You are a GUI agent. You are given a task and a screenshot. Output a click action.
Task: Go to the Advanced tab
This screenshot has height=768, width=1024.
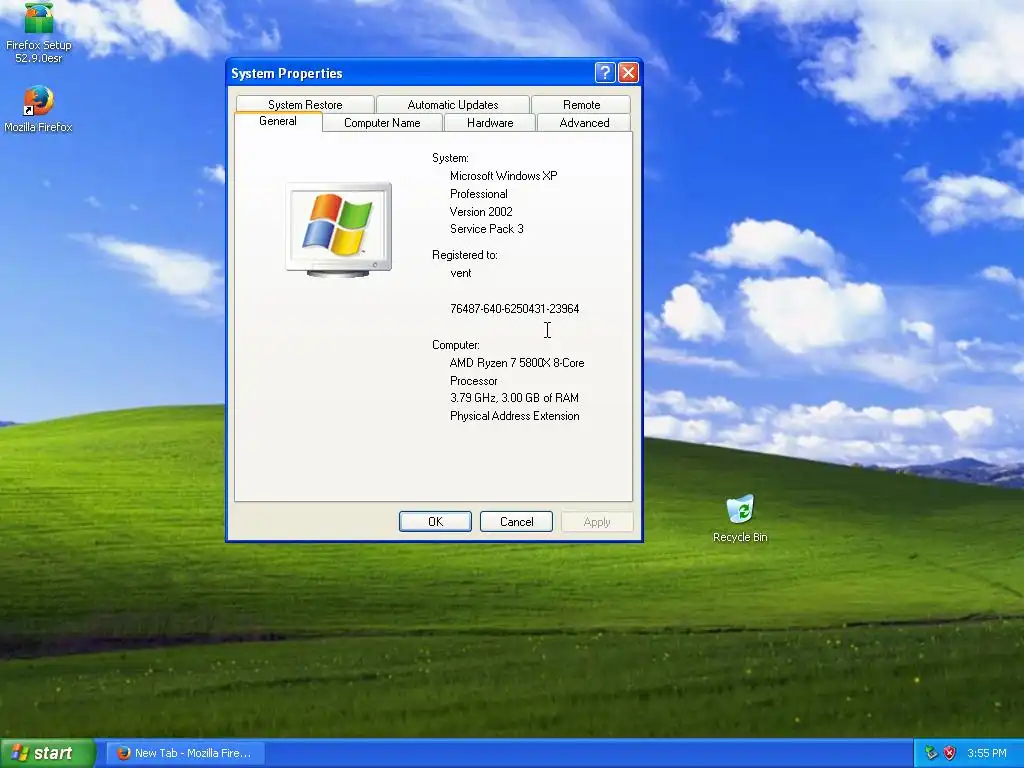pos(584,123)
